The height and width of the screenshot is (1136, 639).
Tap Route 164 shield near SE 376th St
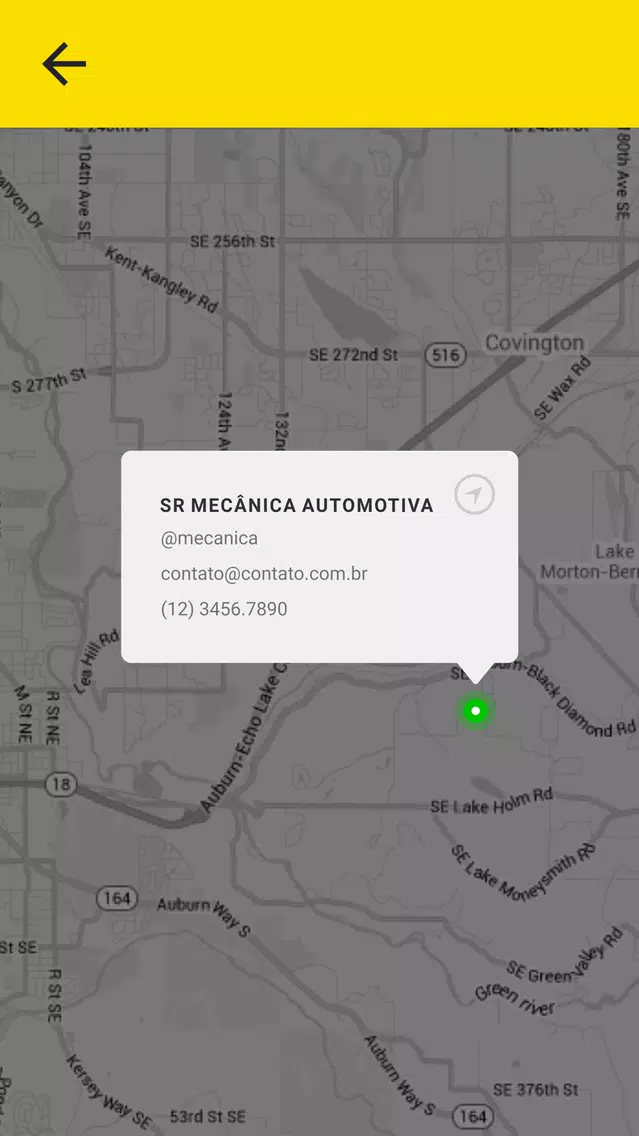pos(472,1116)
